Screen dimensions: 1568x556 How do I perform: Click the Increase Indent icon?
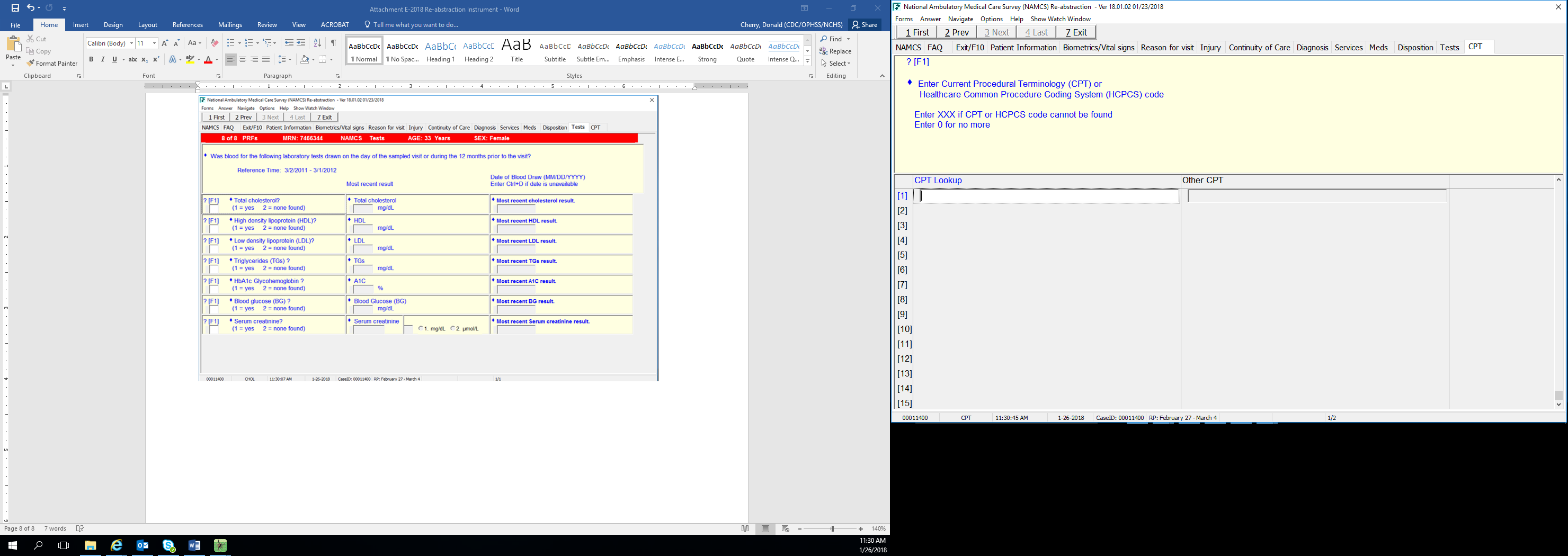click(301, 43)
